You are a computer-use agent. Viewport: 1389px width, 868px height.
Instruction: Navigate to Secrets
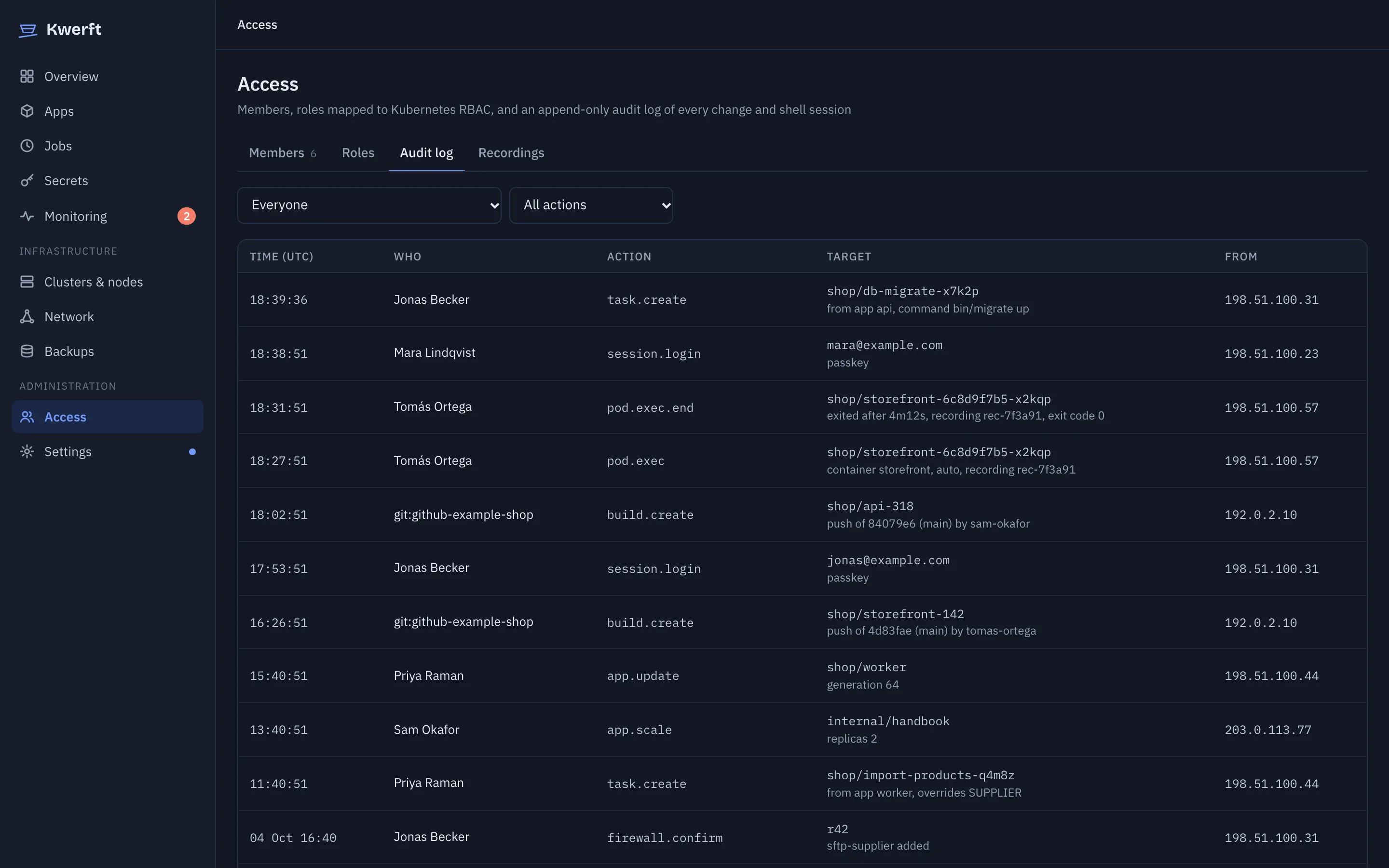click(x=108, y=180)
